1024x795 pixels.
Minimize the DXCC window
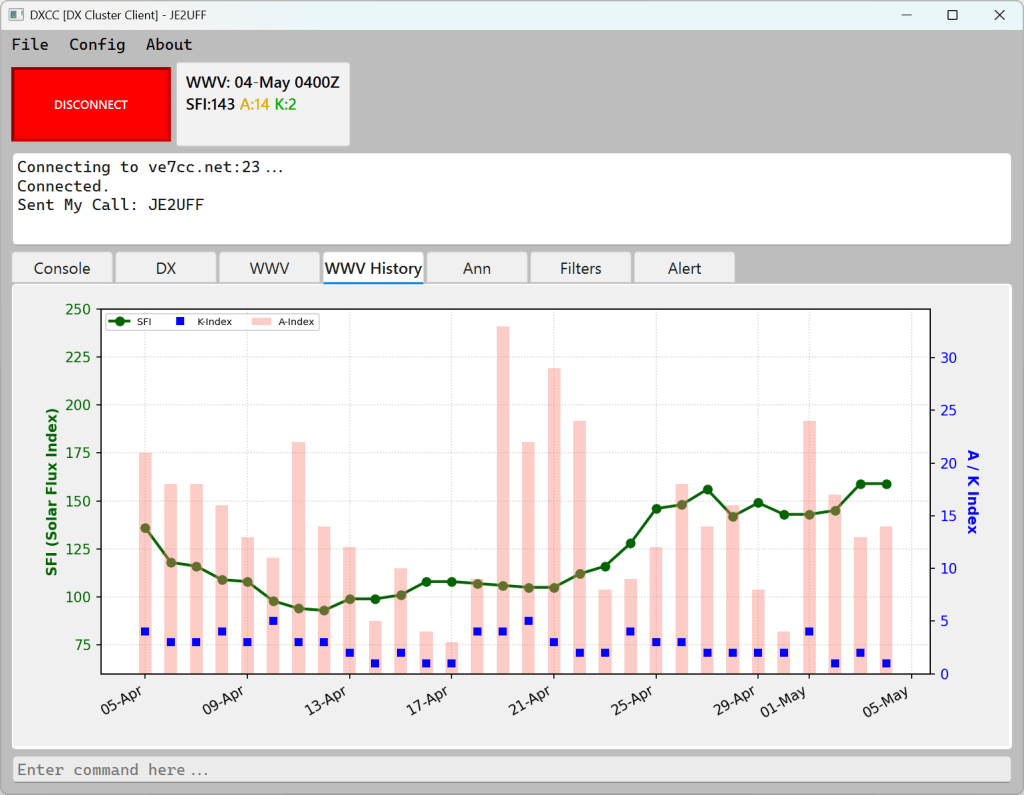906,15
